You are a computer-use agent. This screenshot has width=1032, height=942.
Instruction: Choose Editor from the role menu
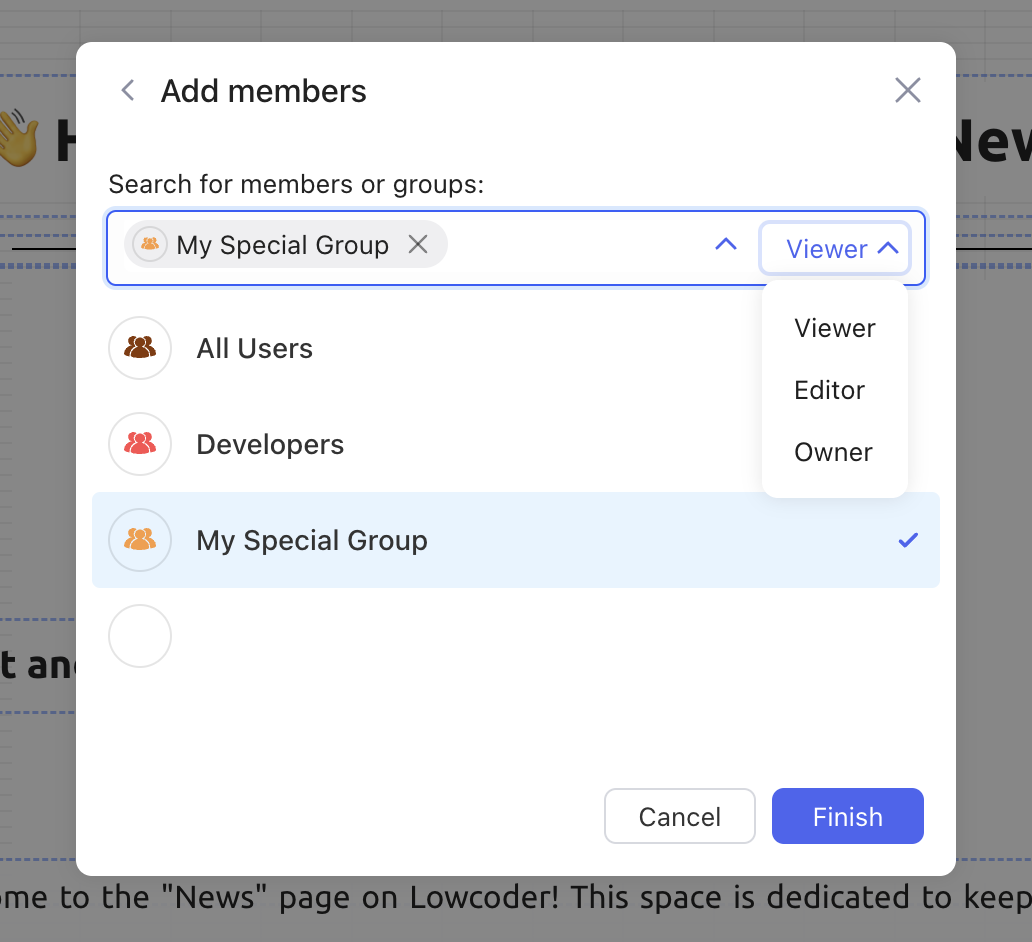point(829,390)
